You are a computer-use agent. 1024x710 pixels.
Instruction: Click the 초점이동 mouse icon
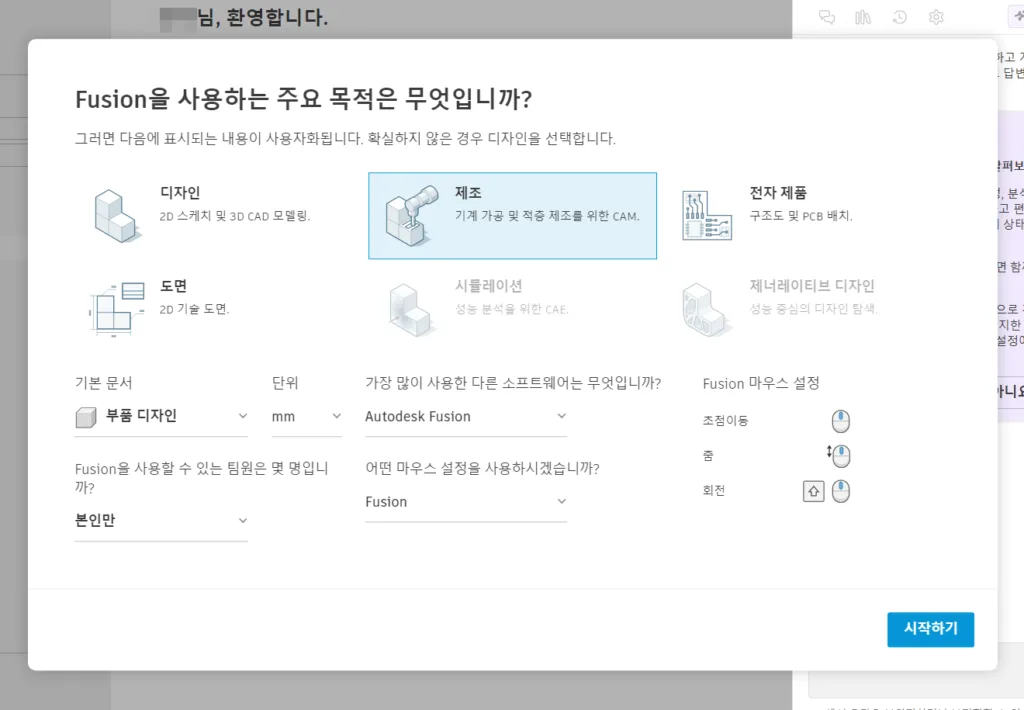pos(840,421)
